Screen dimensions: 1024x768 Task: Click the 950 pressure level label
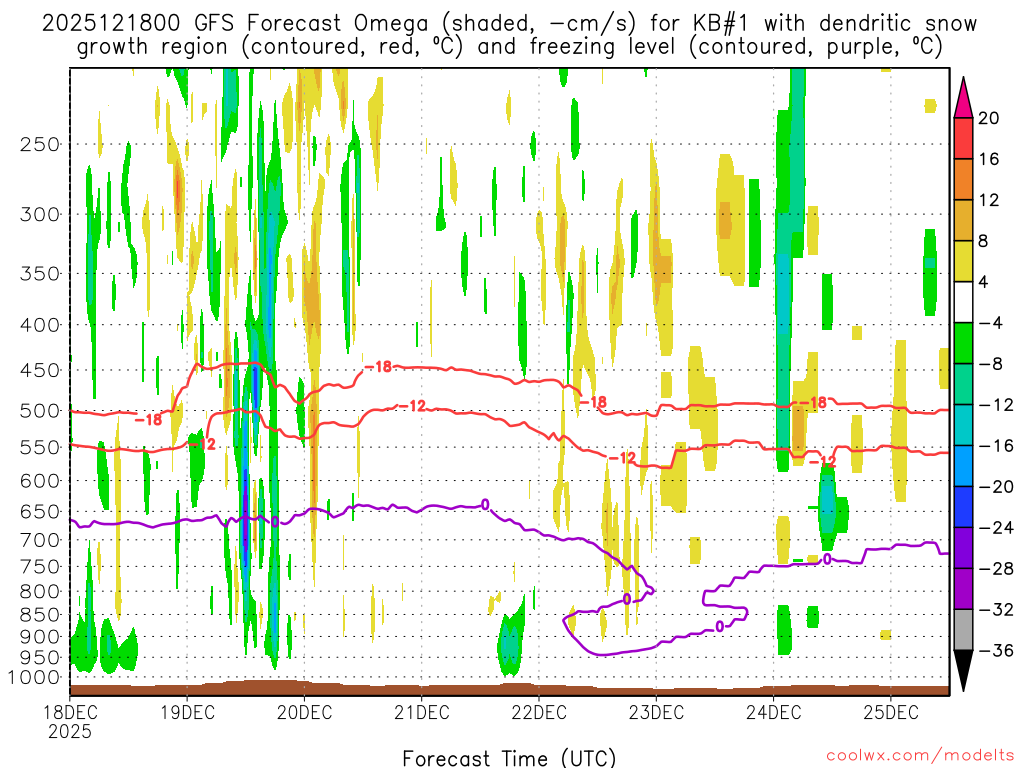point(40,658)
